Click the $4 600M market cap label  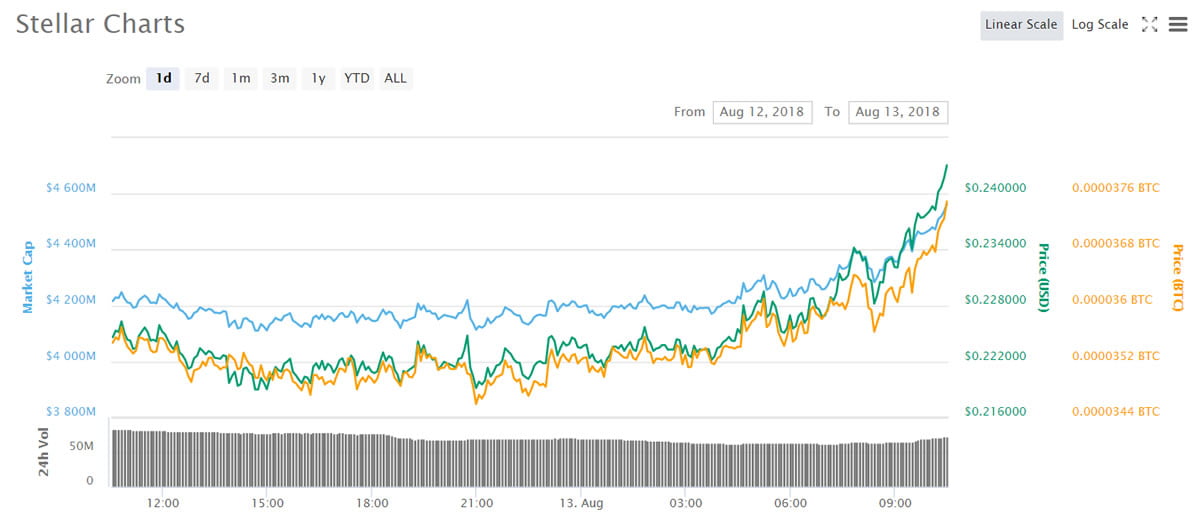click(71, 188)
